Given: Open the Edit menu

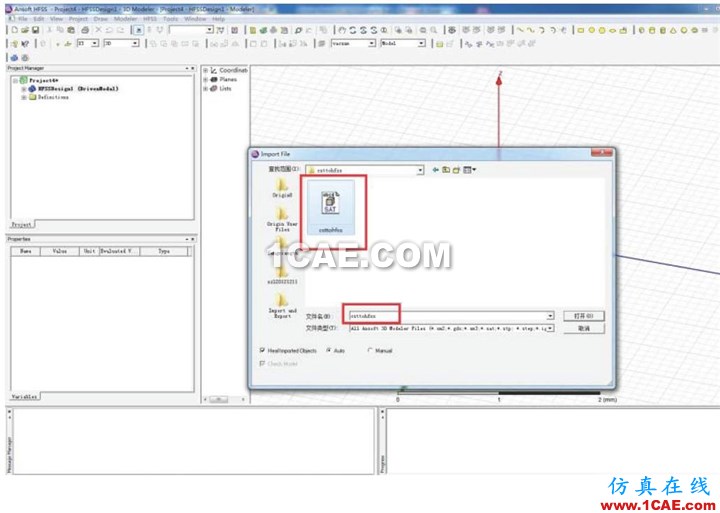Looking at the screenshot, I should [39, 19].
